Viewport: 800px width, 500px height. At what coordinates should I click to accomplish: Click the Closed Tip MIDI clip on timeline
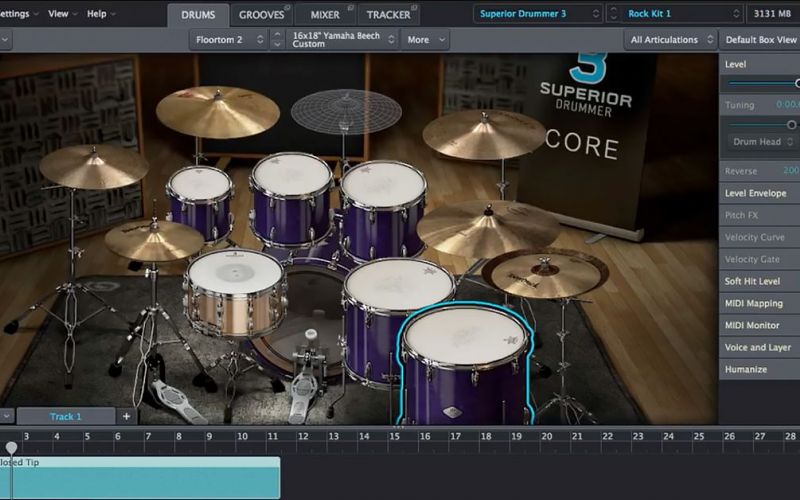(x=140, y=478)
